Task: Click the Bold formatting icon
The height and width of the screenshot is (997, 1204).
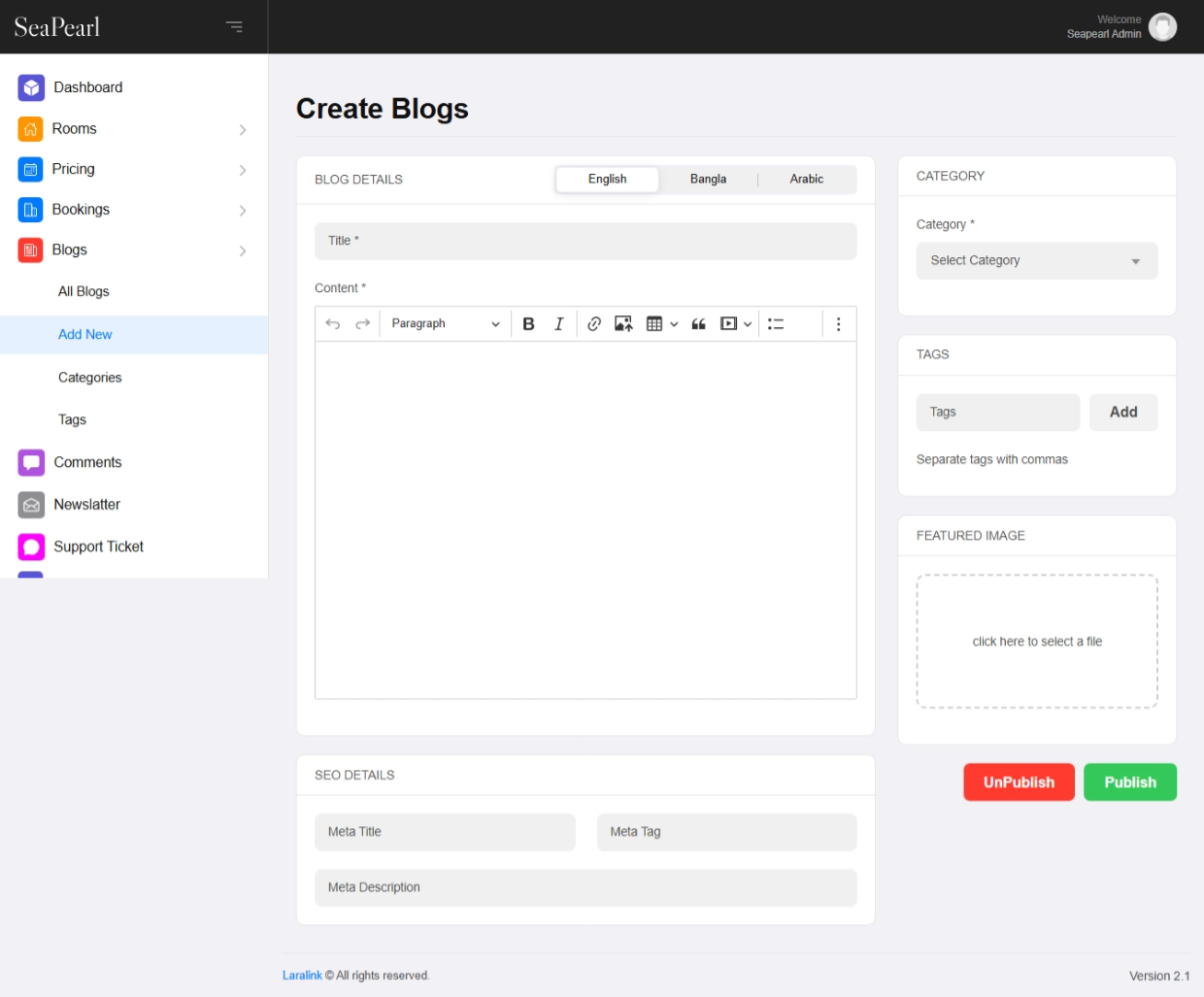Action: tap(528, 324)
